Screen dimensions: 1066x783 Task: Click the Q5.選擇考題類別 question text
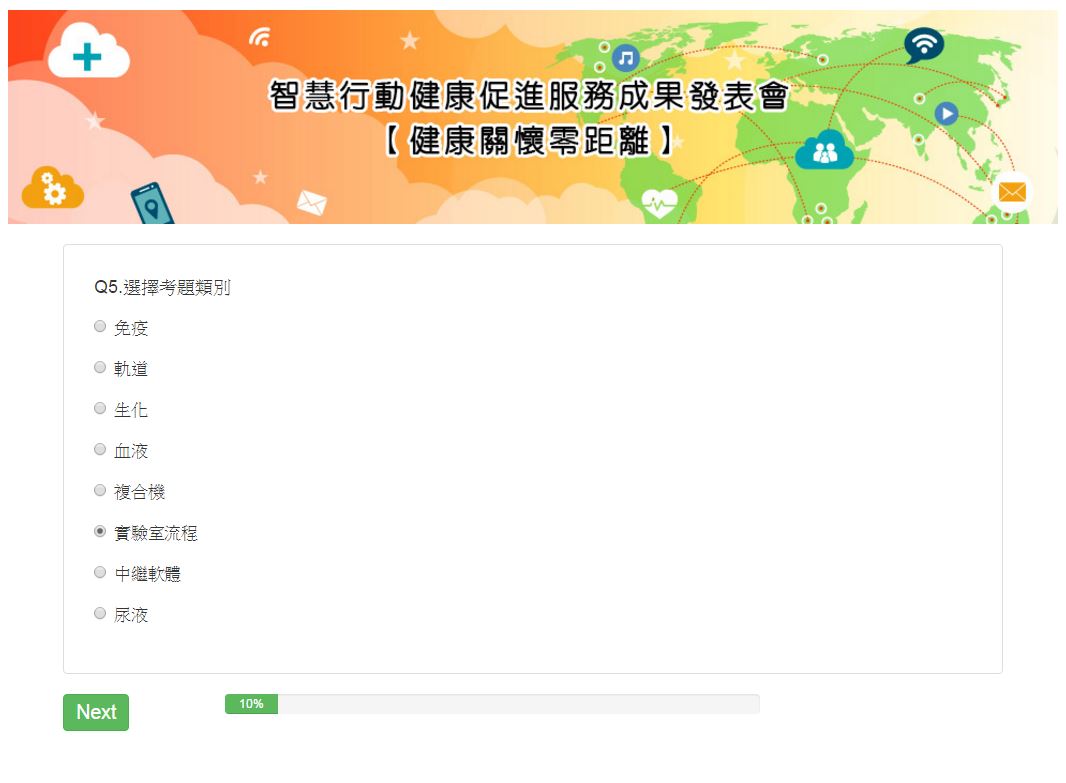[x=162, y=288]
